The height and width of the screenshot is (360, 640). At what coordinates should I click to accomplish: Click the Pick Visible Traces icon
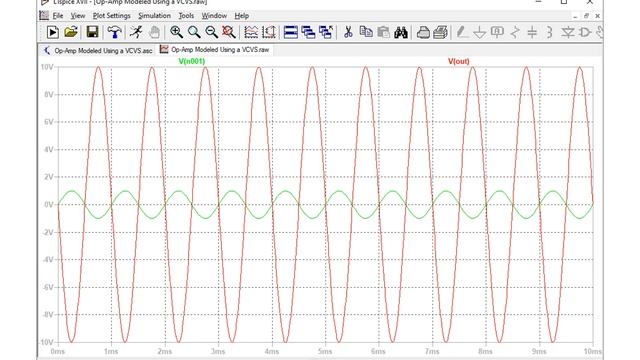tap(269, 32)
